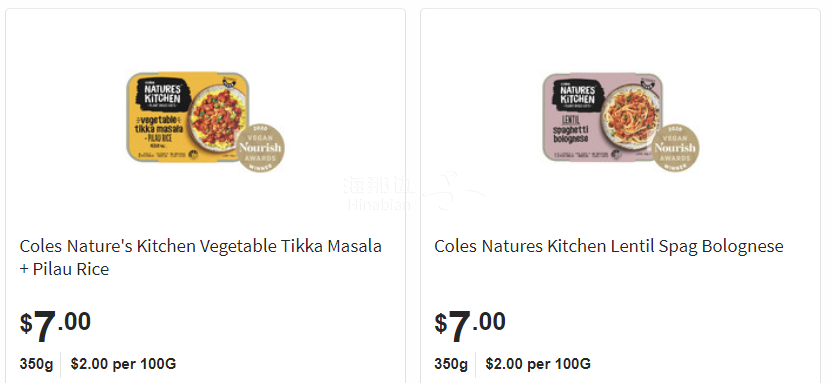Image resolution: width=832 pixels, height=383 pixels.
Task: Click the curry and rice dish photo
Action: coord(218,116)
